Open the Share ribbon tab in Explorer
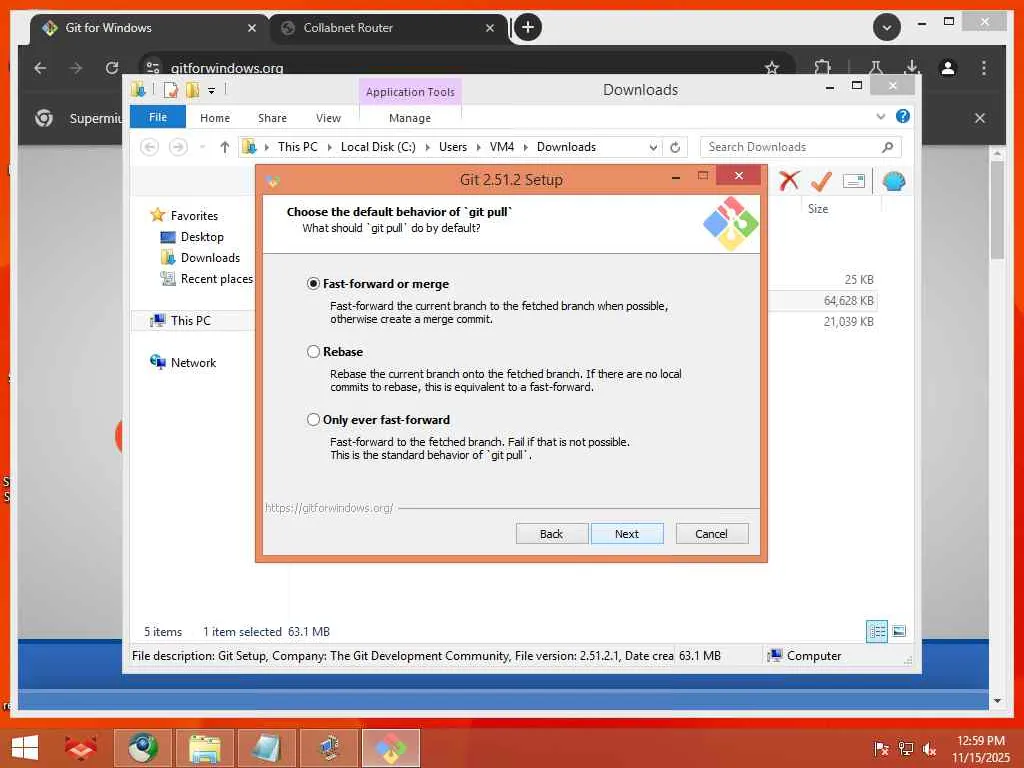The image size is (1024, 768). 272,118
